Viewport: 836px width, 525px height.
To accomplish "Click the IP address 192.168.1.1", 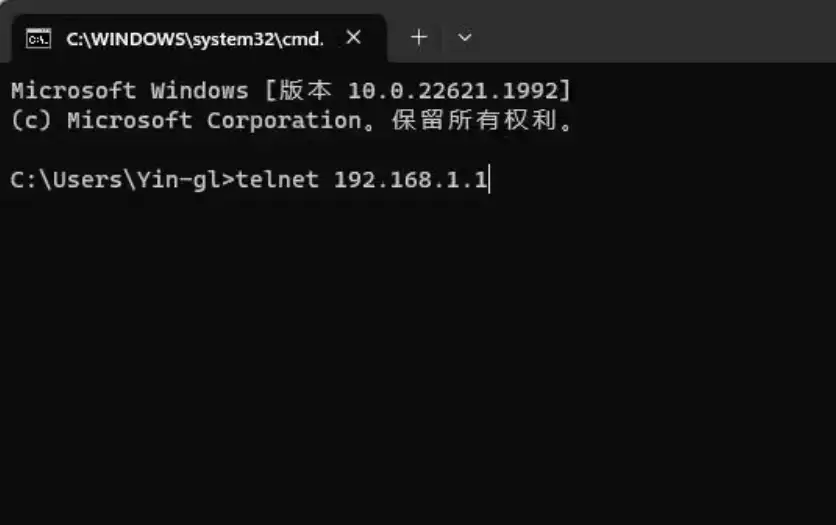I will coord(411,180).
